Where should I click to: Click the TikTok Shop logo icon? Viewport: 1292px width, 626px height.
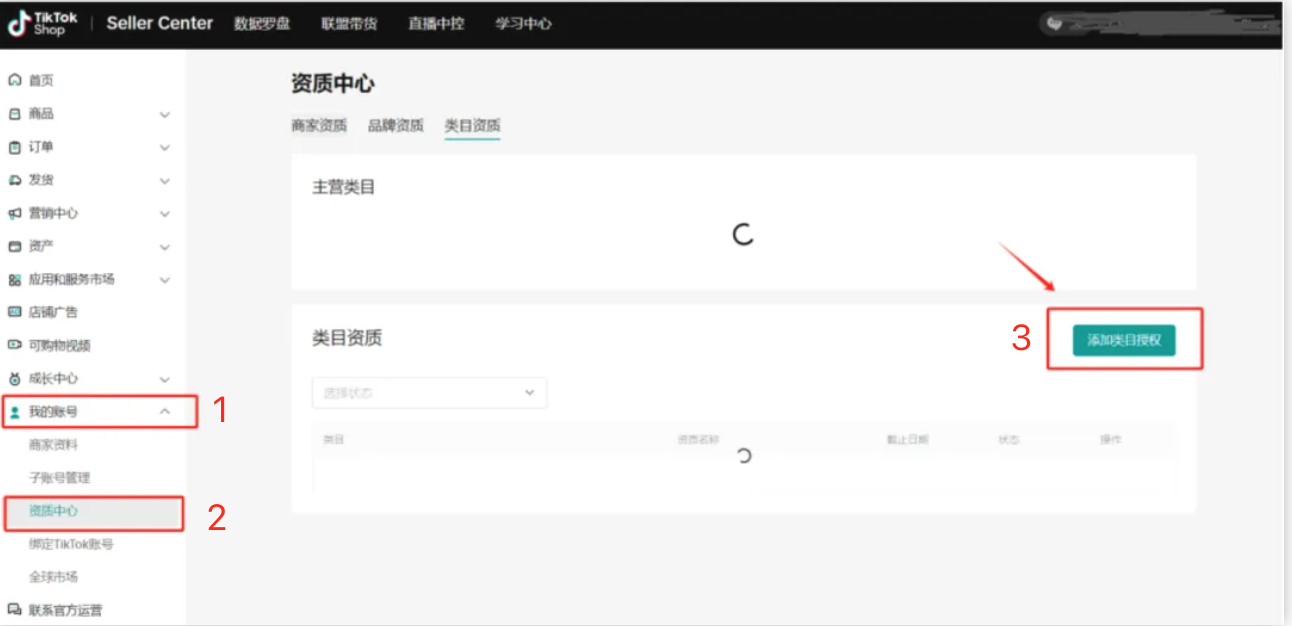point(20,24)
